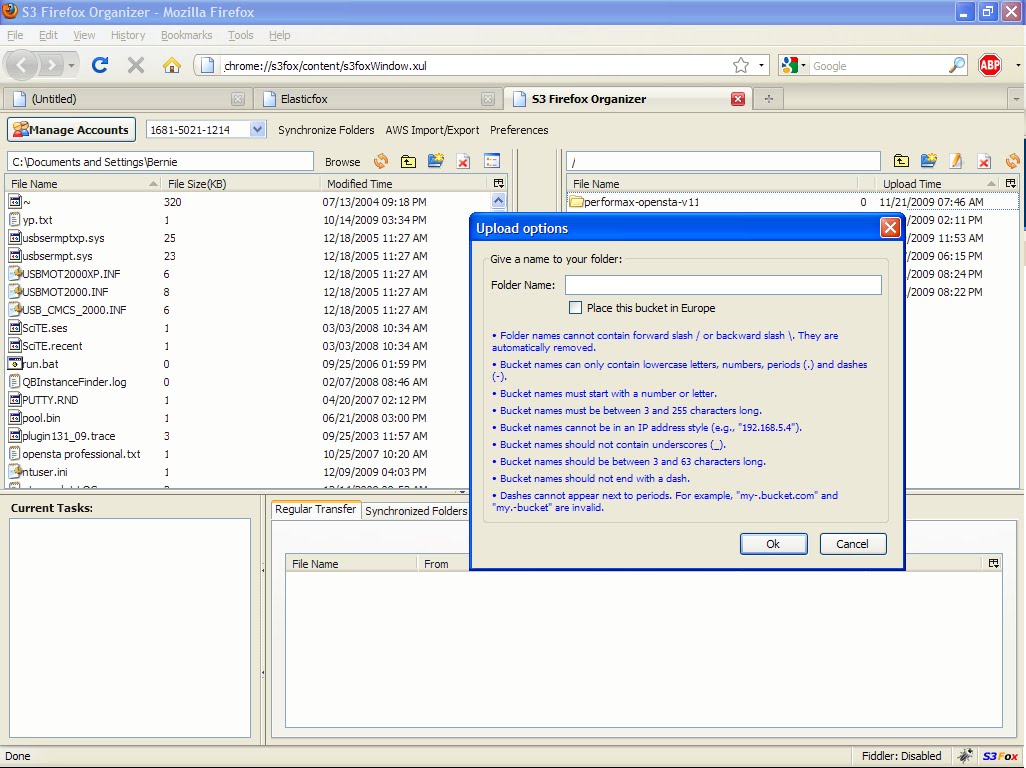Viewport: 1026px width, 768px height.
Task: Open the search engine dropdown
Action: click(793, 65)
